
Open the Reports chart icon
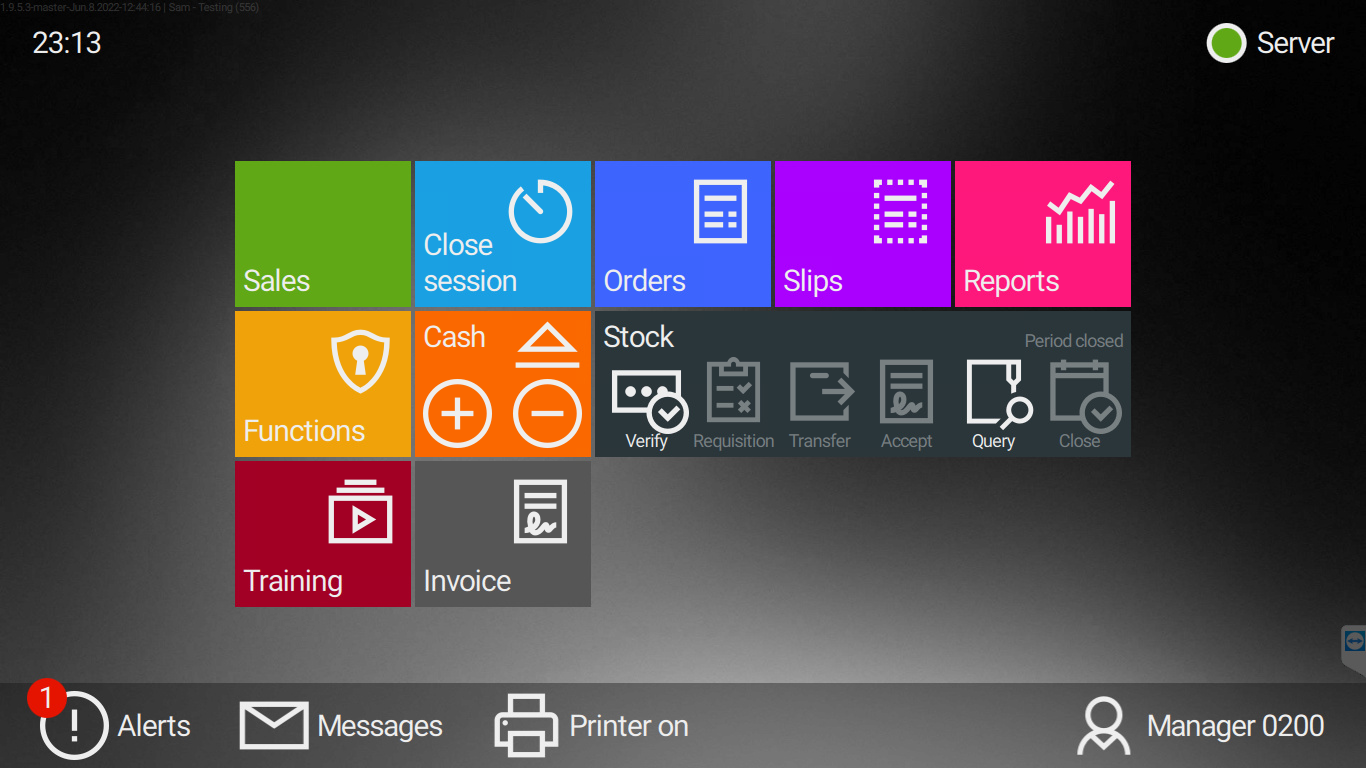[1080, 213]
